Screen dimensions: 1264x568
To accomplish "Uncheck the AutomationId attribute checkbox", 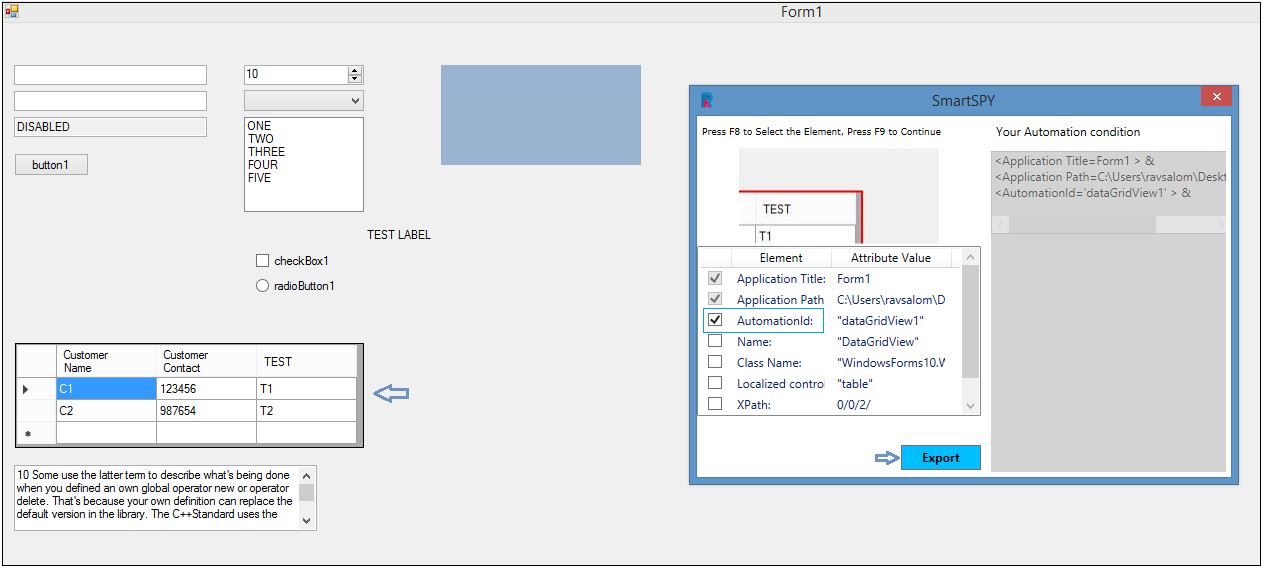I will tap(715, 321).
